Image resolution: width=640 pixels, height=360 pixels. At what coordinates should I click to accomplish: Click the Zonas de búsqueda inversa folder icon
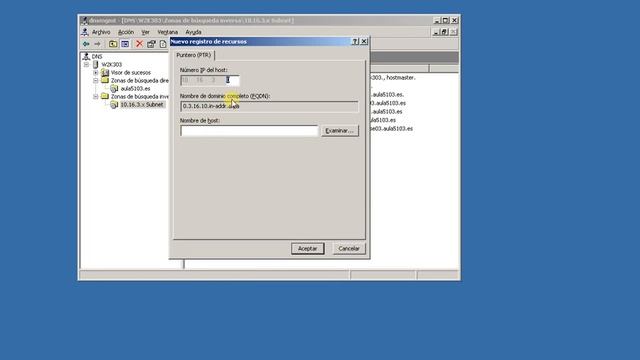coord(105,96)
